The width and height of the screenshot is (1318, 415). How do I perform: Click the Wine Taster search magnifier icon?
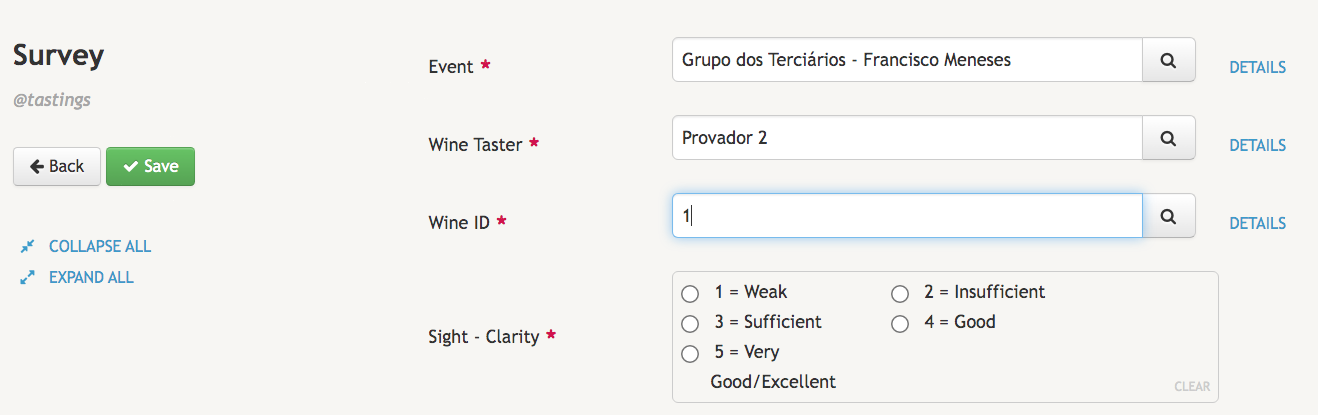click(x=1168, y=138)
